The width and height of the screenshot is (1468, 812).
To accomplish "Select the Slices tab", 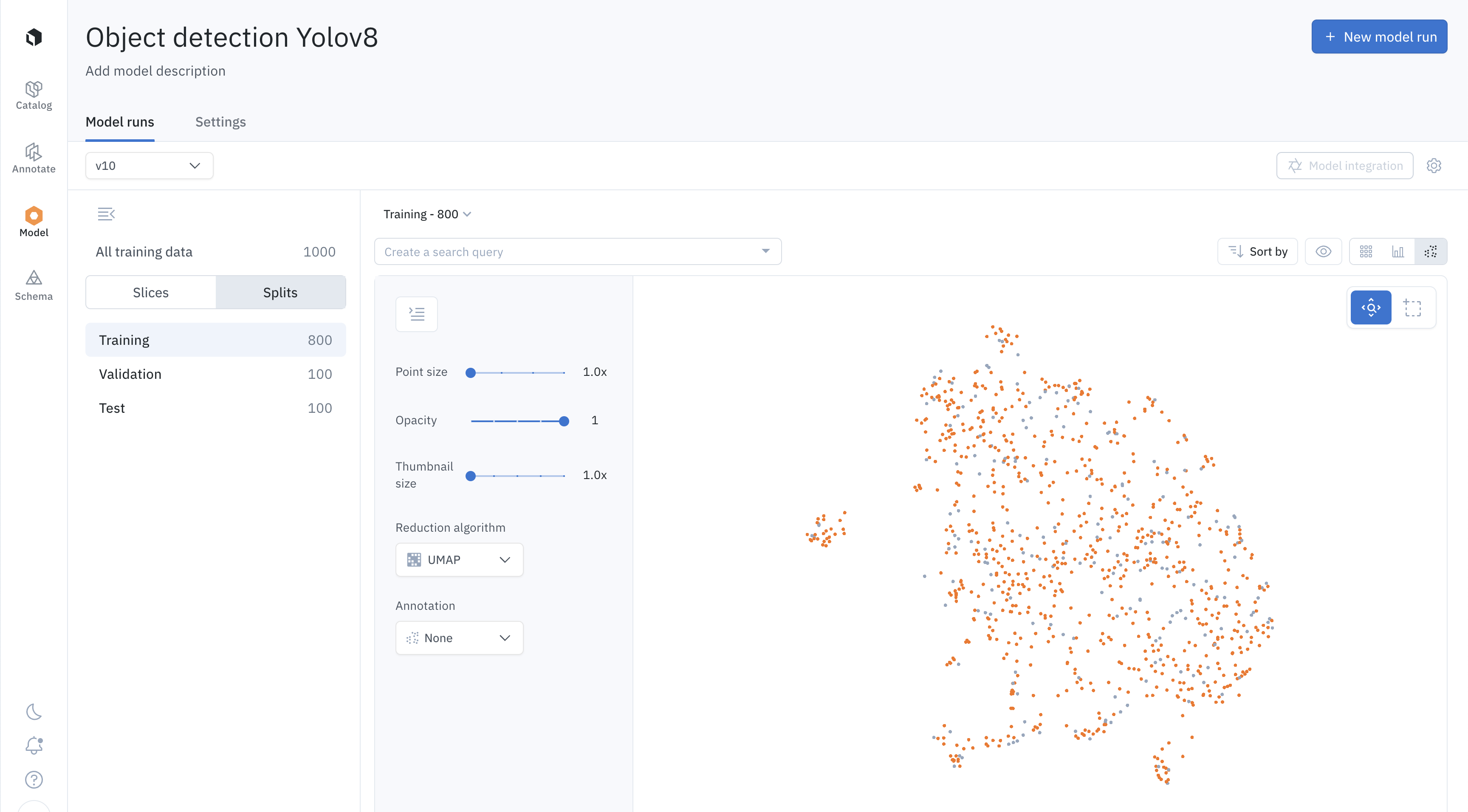I will [151, 292].
